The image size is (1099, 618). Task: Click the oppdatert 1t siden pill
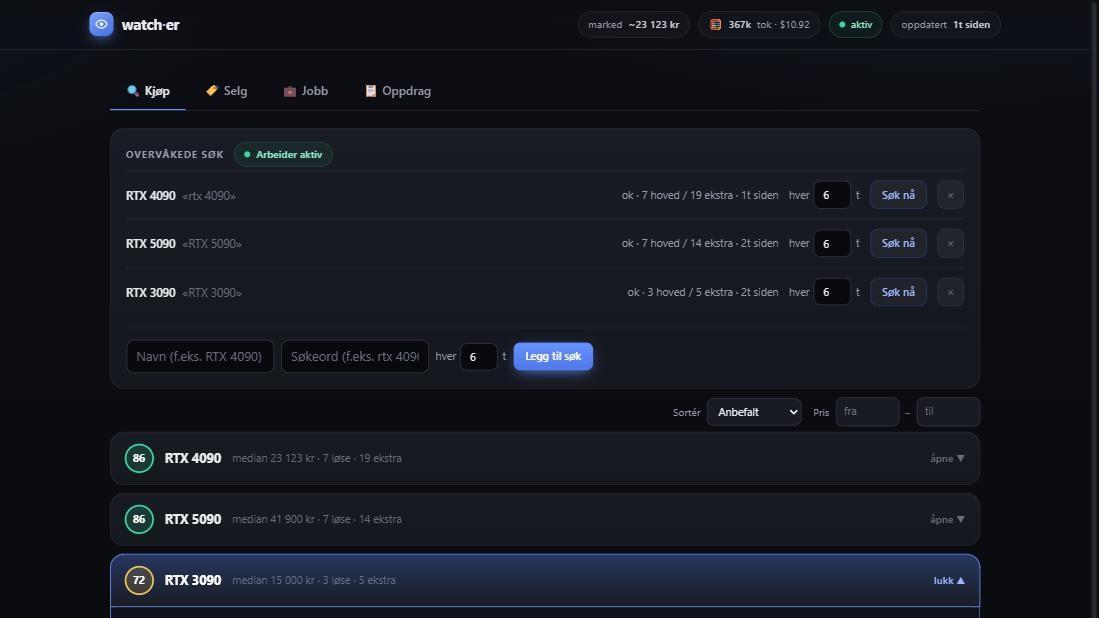pyautogui.click(x=946, y=25)
